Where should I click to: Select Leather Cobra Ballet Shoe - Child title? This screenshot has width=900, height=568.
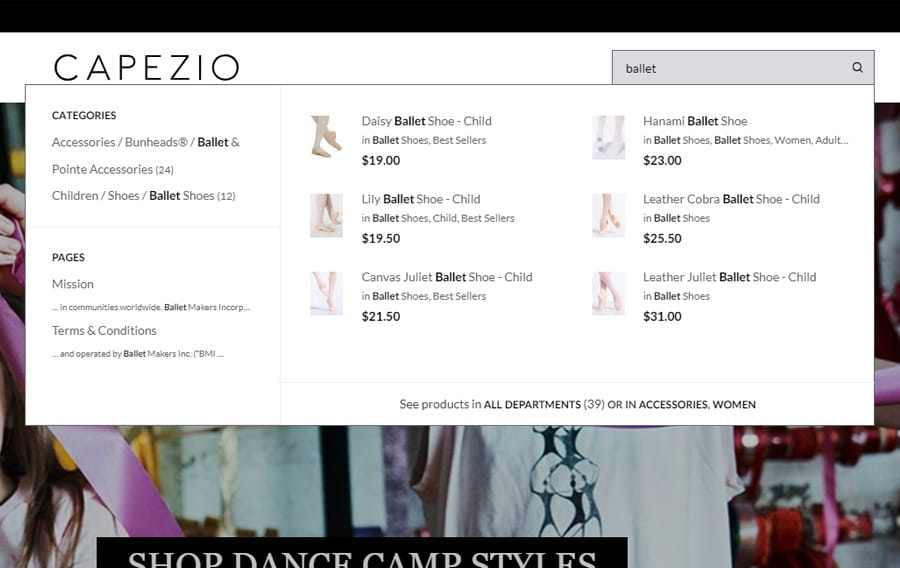point(731,199)
